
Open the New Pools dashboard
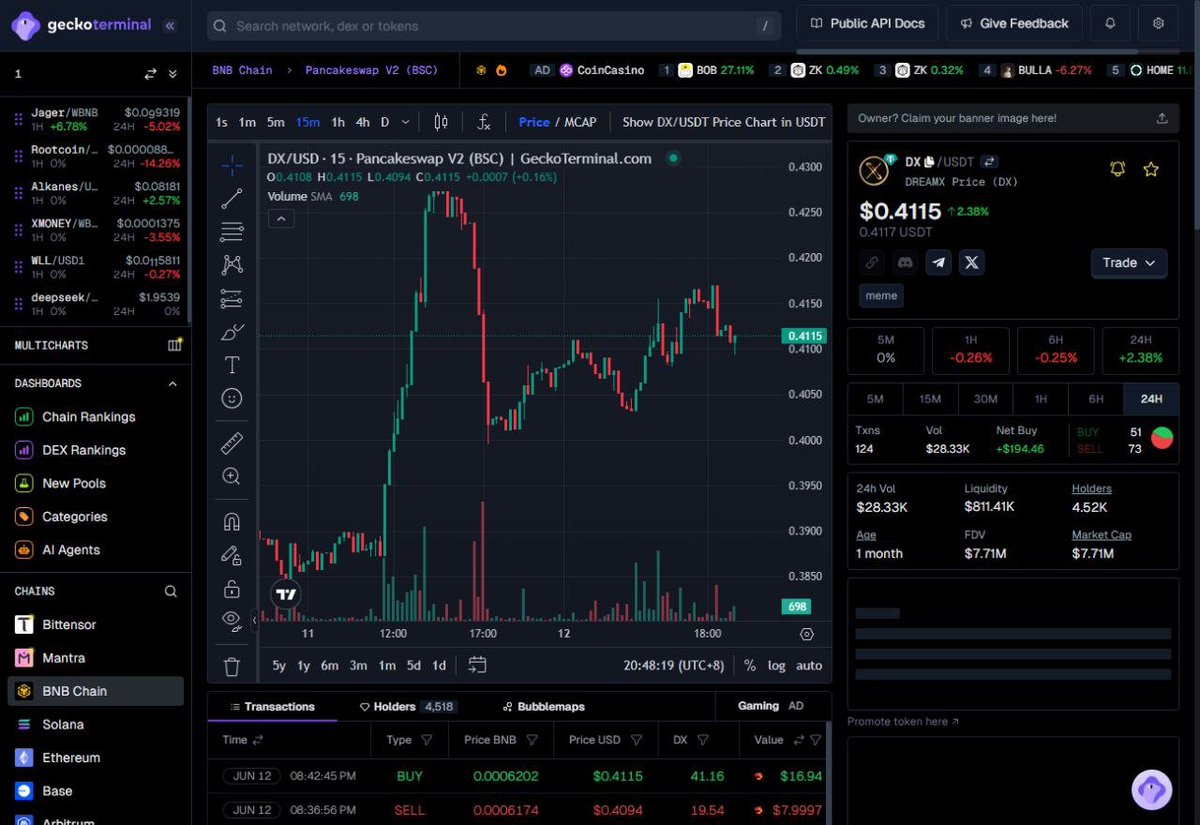tap(74, 483)
